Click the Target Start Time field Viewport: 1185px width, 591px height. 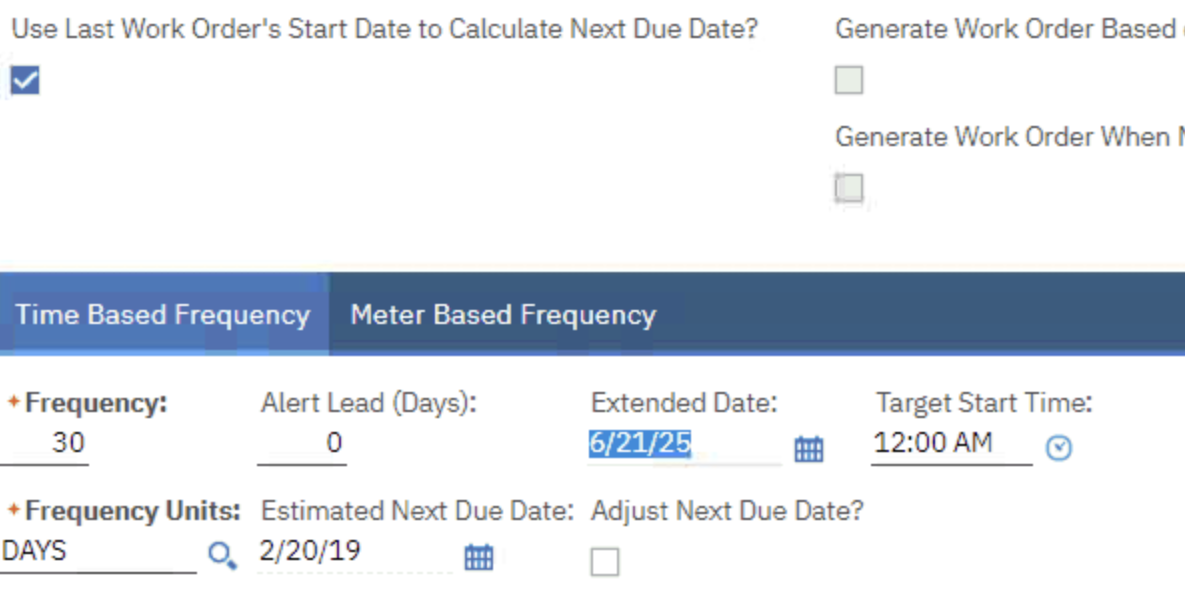[950, 443]
